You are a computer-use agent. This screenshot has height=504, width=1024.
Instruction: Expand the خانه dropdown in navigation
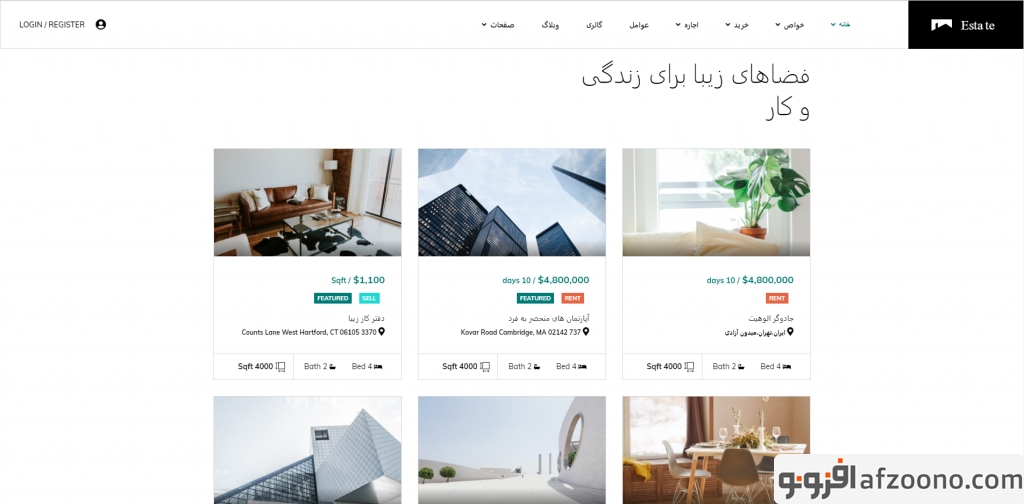tap(840, 25)
